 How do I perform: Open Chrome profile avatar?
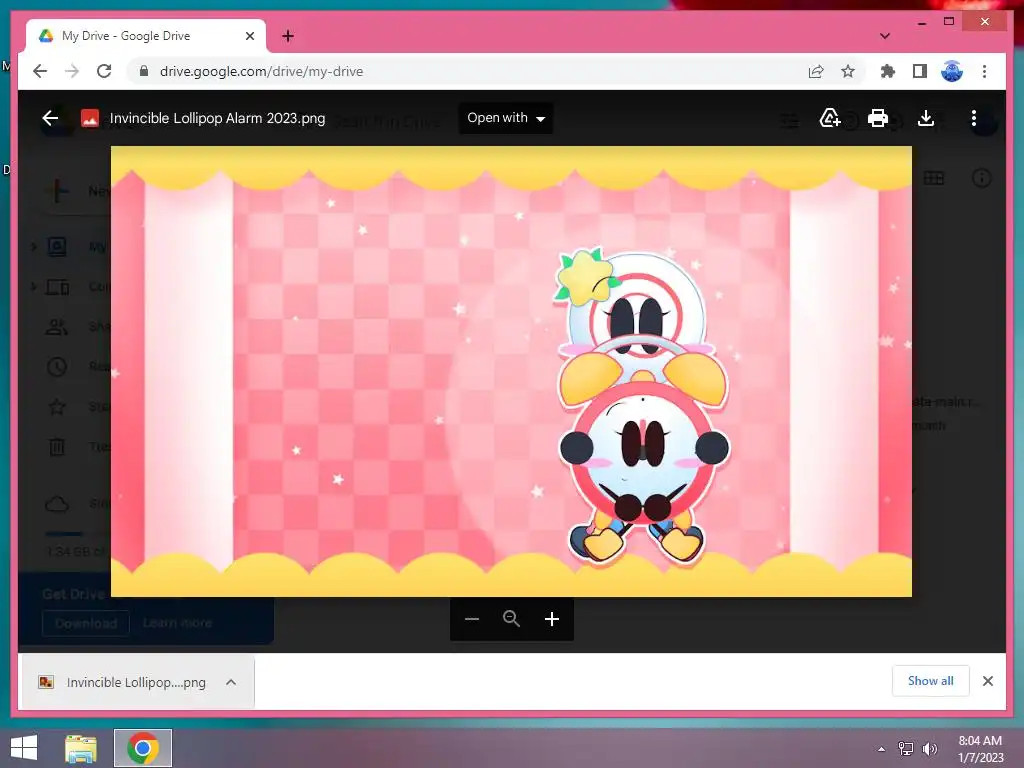[952, 71]
